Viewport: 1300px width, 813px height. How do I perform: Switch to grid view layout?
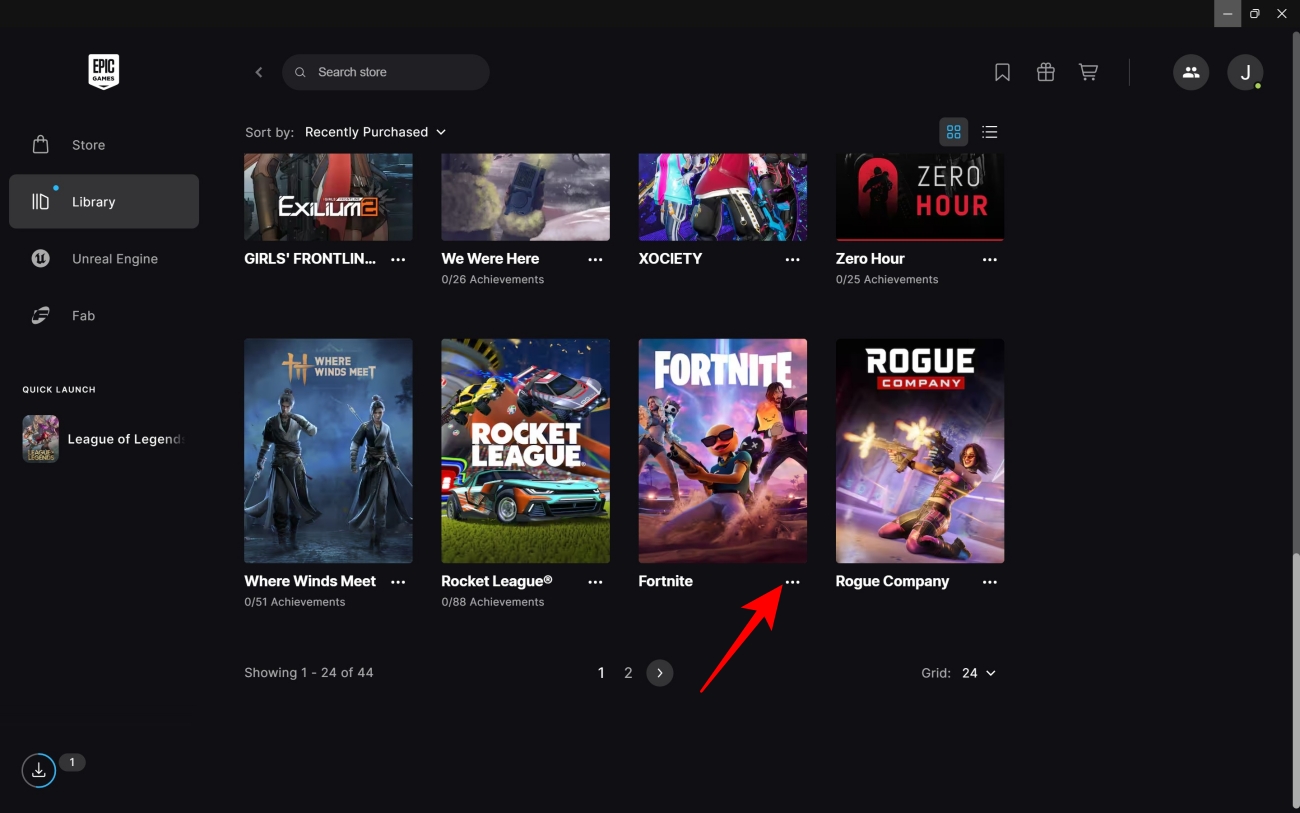pyautogui.click(x=954, y=132)
